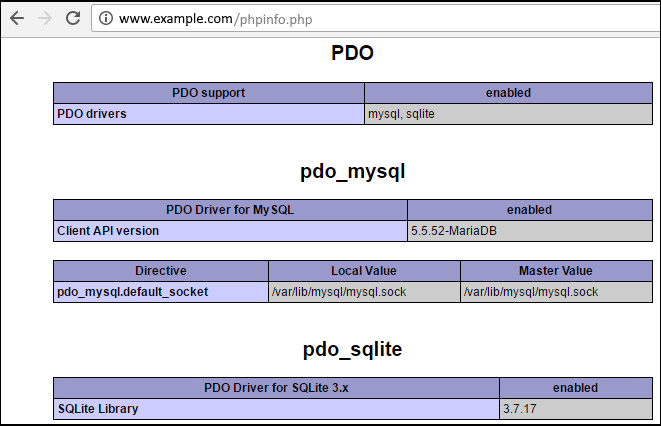661x426 pixels.
Task: Reload the phpinfo page
Action: [73, 18]
